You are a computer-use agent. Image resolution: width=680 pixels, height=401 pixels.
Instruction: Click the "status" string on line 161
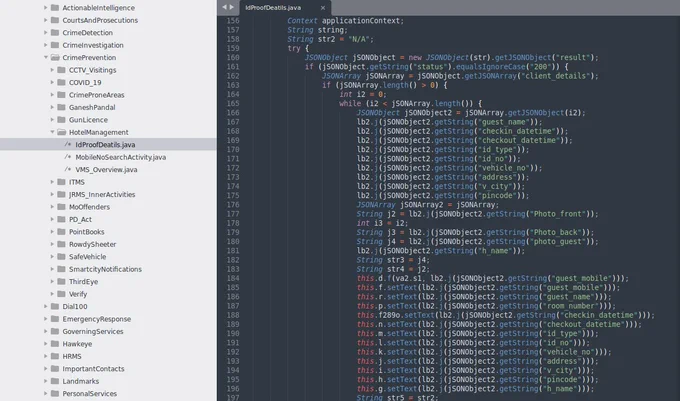click(428, 67)
